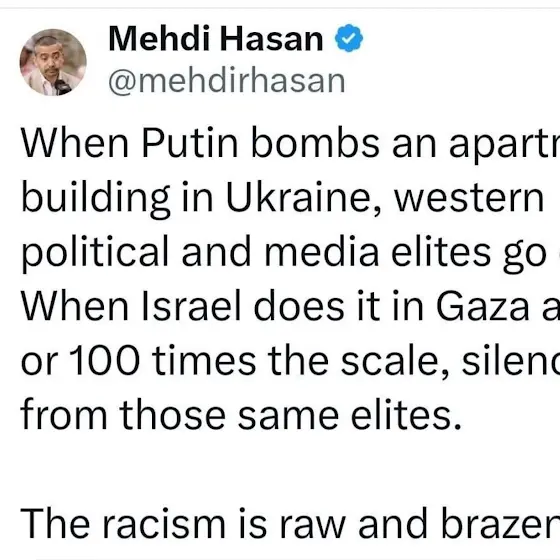This screenshot has height=560, width=560.
Task: Click the word "Israel" in the tweet
Action: [x=191, y=306]
